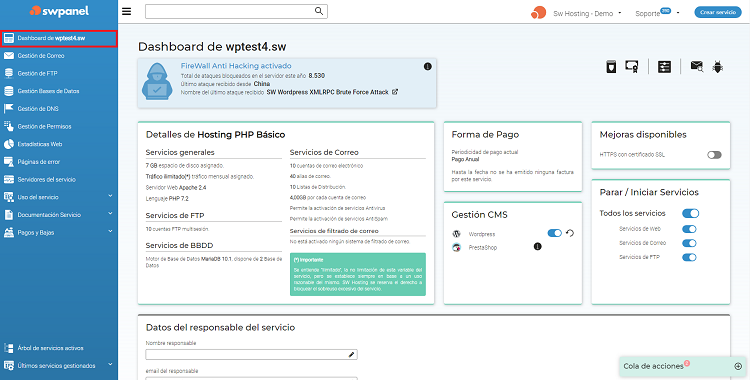Open the shield security icon above Mejoras disponibles

pyautogui.click(x=611, y=67)
